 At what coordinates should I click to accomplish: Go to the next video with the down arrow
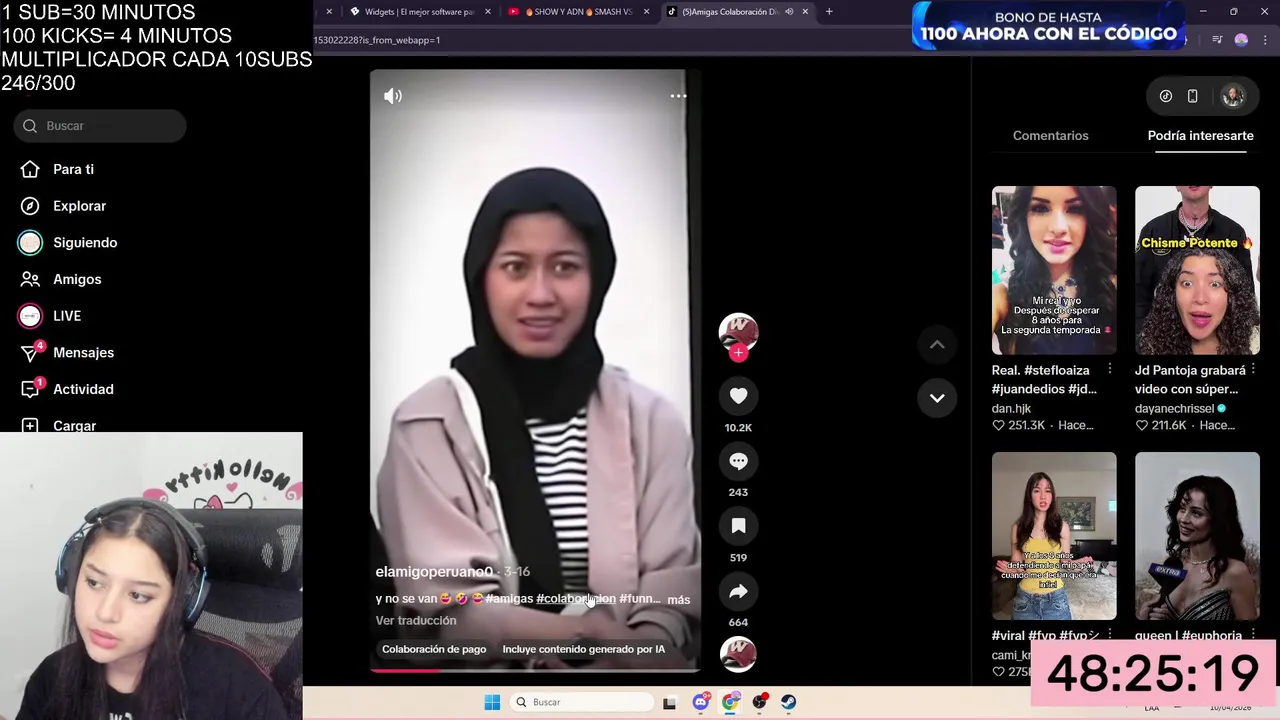coord(937,398)
